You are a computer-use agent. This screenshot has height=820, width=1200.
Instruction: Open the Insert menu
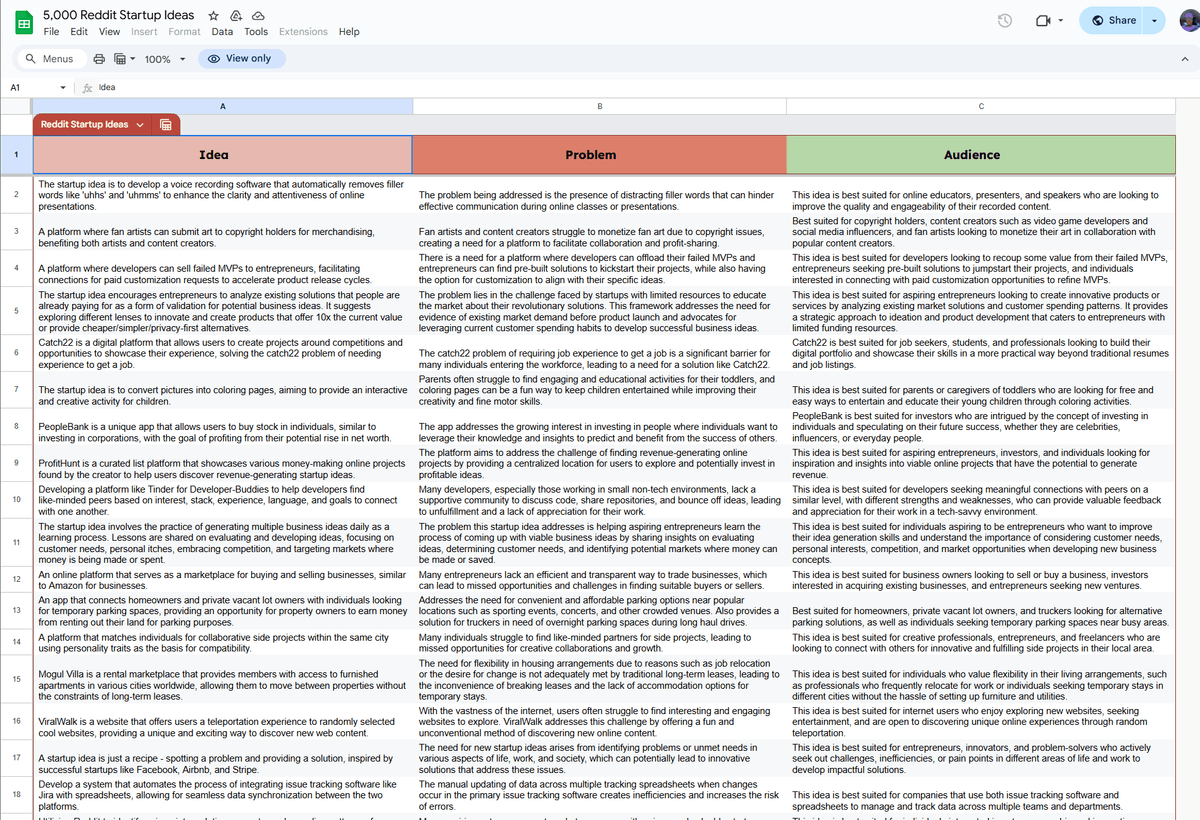[144, 32]
